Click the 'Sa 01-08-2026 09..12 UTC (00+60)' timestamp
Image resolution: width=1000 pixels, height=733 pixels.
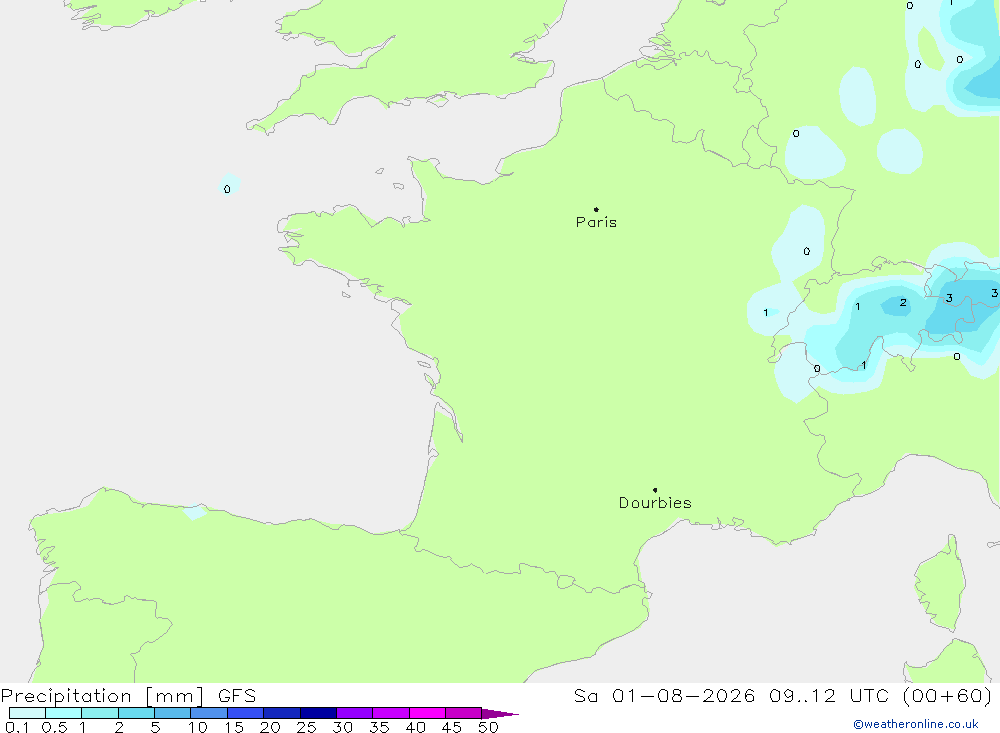coord(783,696)
